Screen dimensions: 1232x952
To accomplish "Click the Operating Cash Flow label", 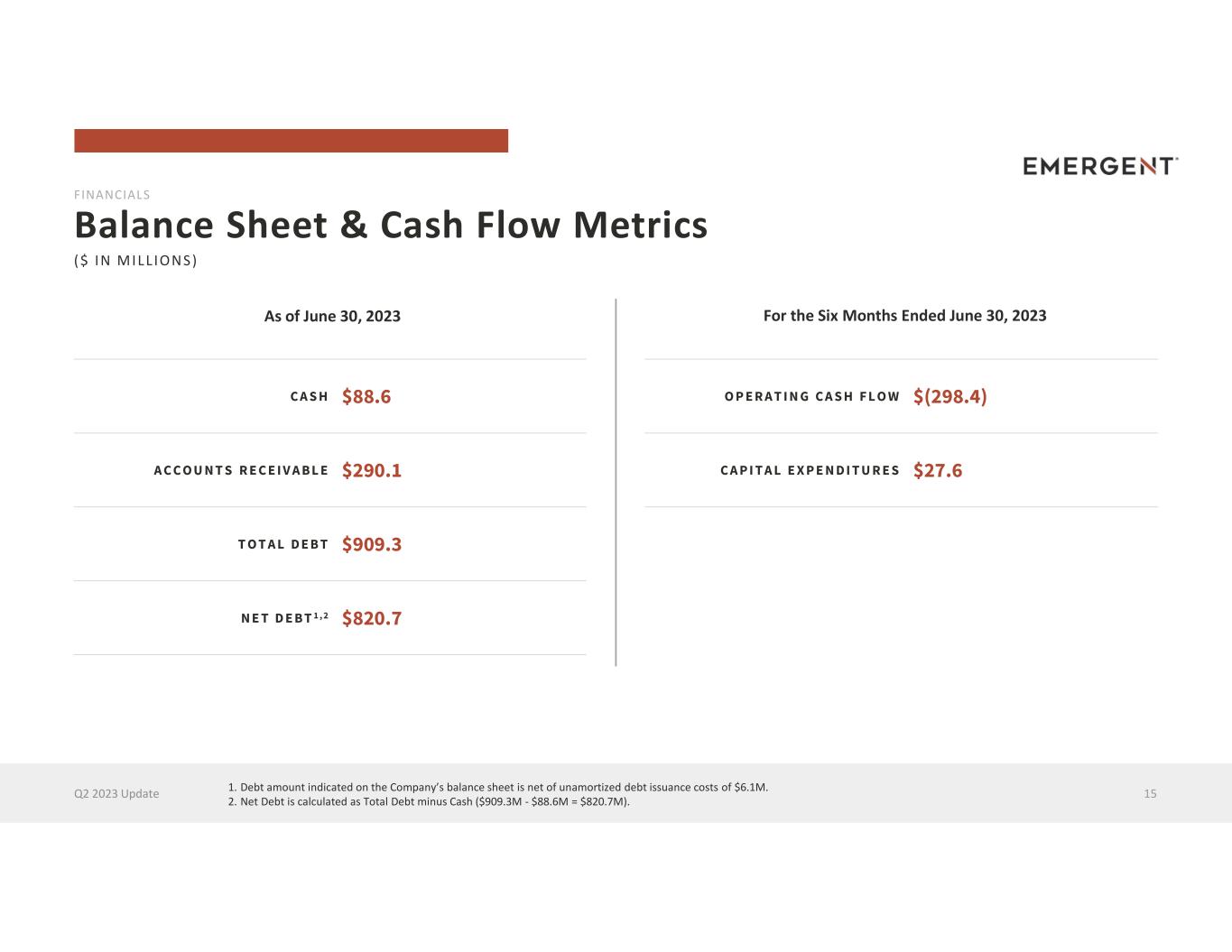I will 812,396.
